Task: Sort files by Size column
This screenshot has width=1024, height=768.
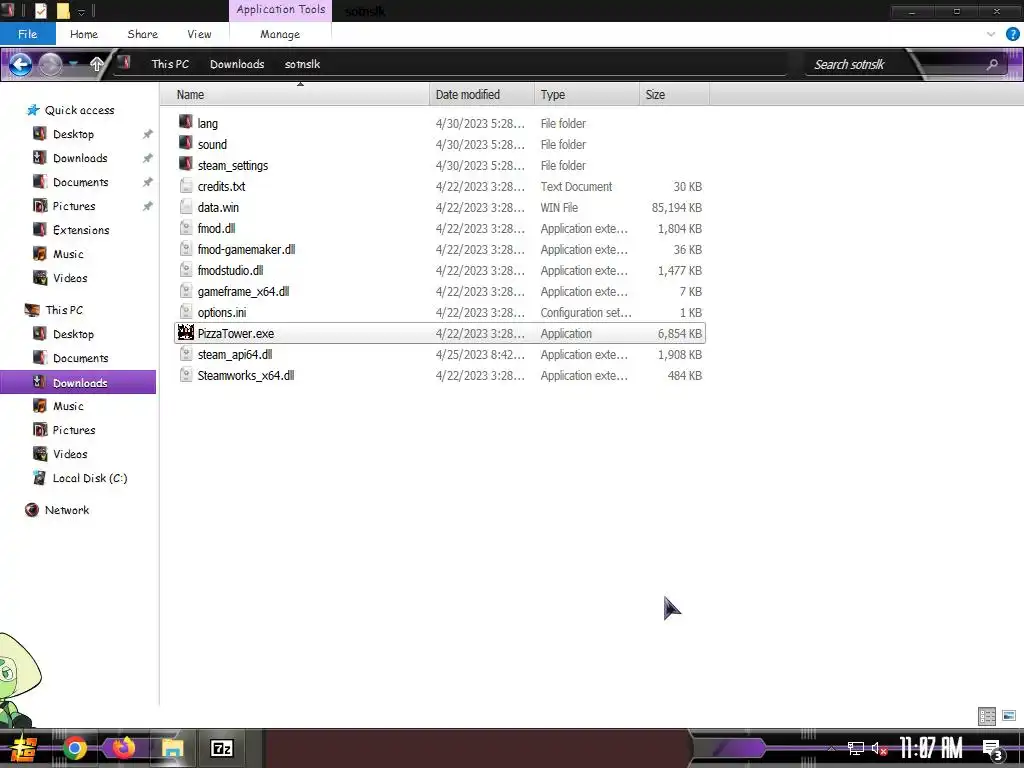Action: click(675, 95)
